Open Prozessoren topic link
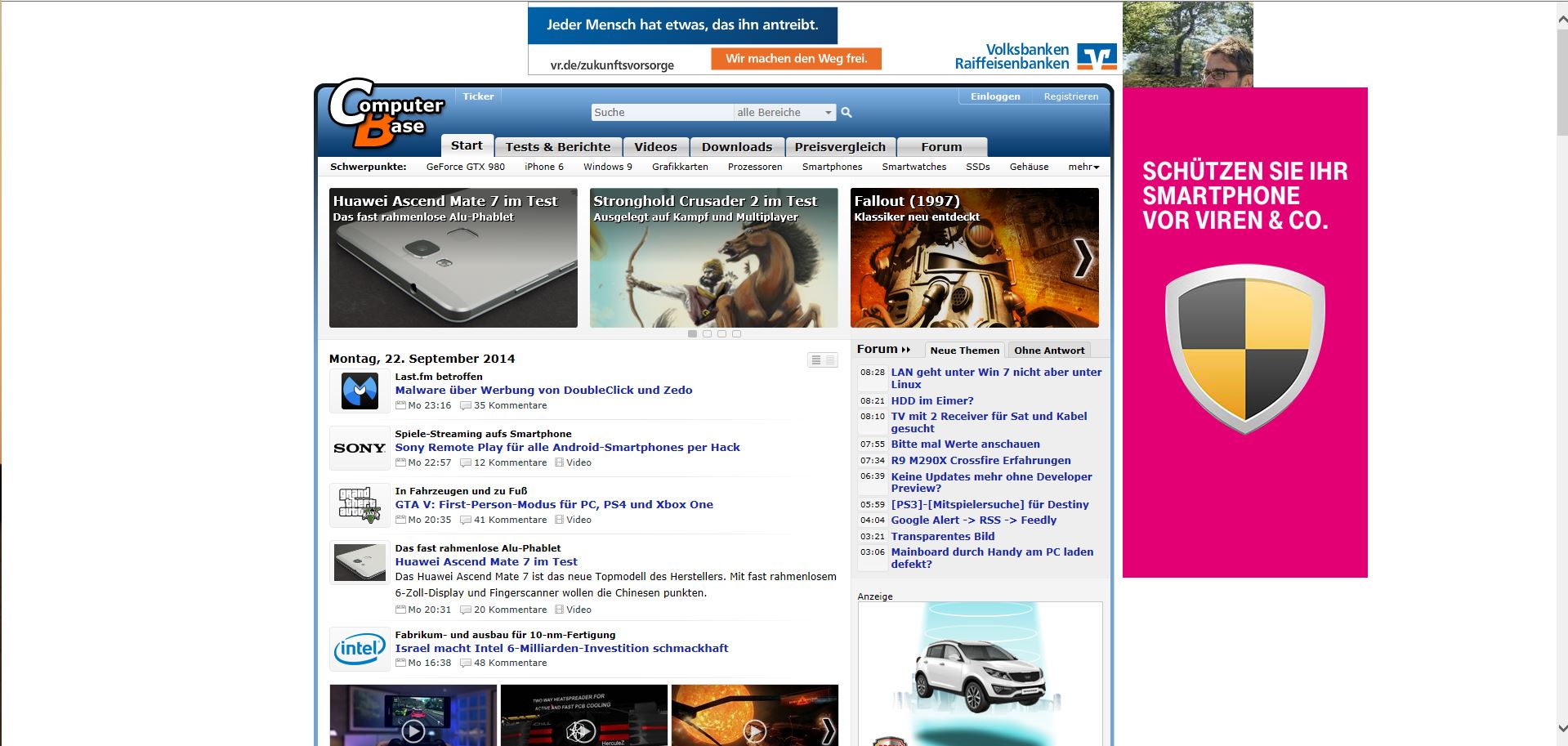Image resolution: width=1568 pixels, height=746 pixels. pyautogui.click(x=755, y=167)
